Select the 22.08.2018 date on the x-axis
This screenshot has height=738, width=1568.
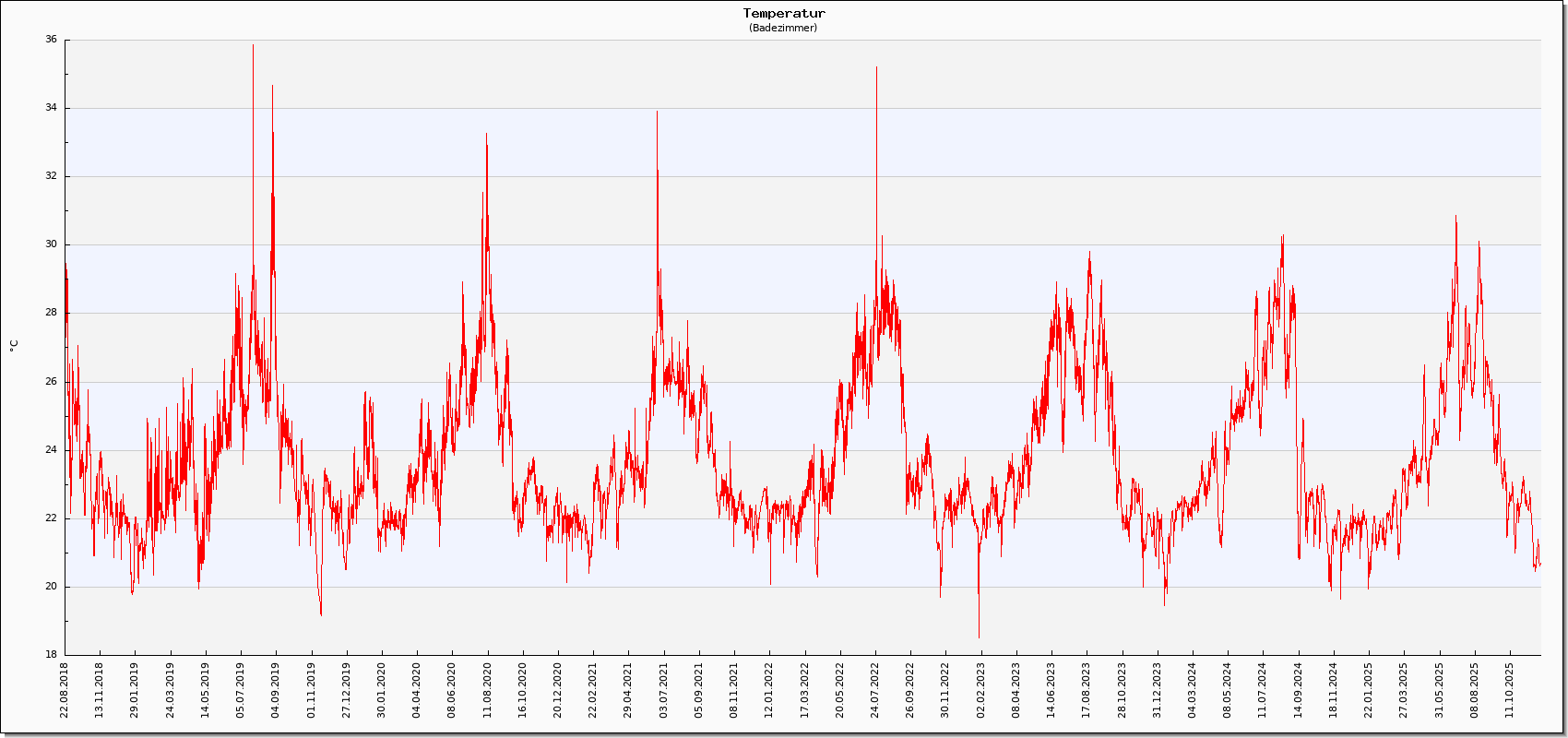pos(65,689)
